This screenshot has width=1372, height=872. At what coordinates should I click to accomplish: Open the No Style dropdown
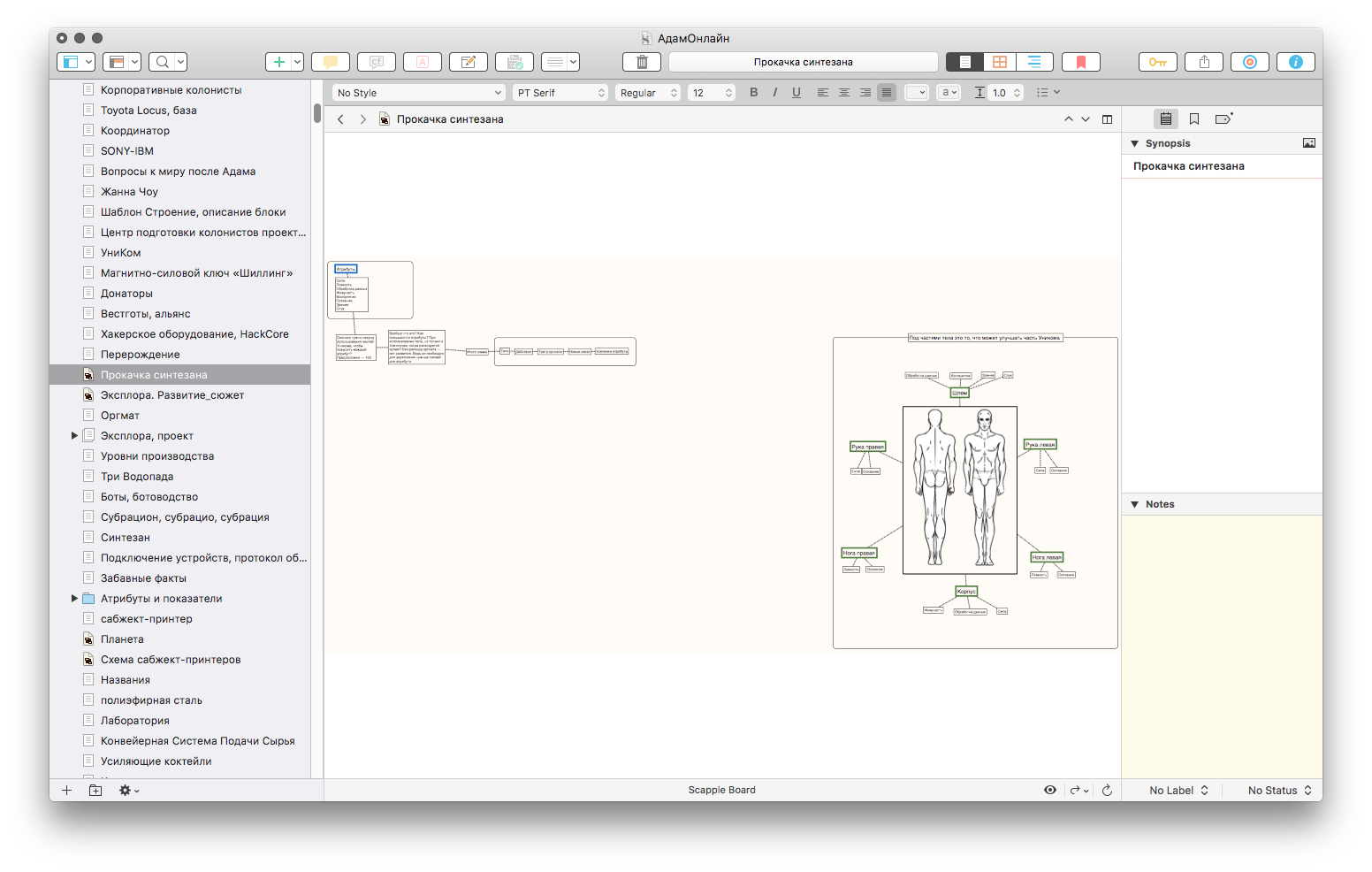[418, 93]
